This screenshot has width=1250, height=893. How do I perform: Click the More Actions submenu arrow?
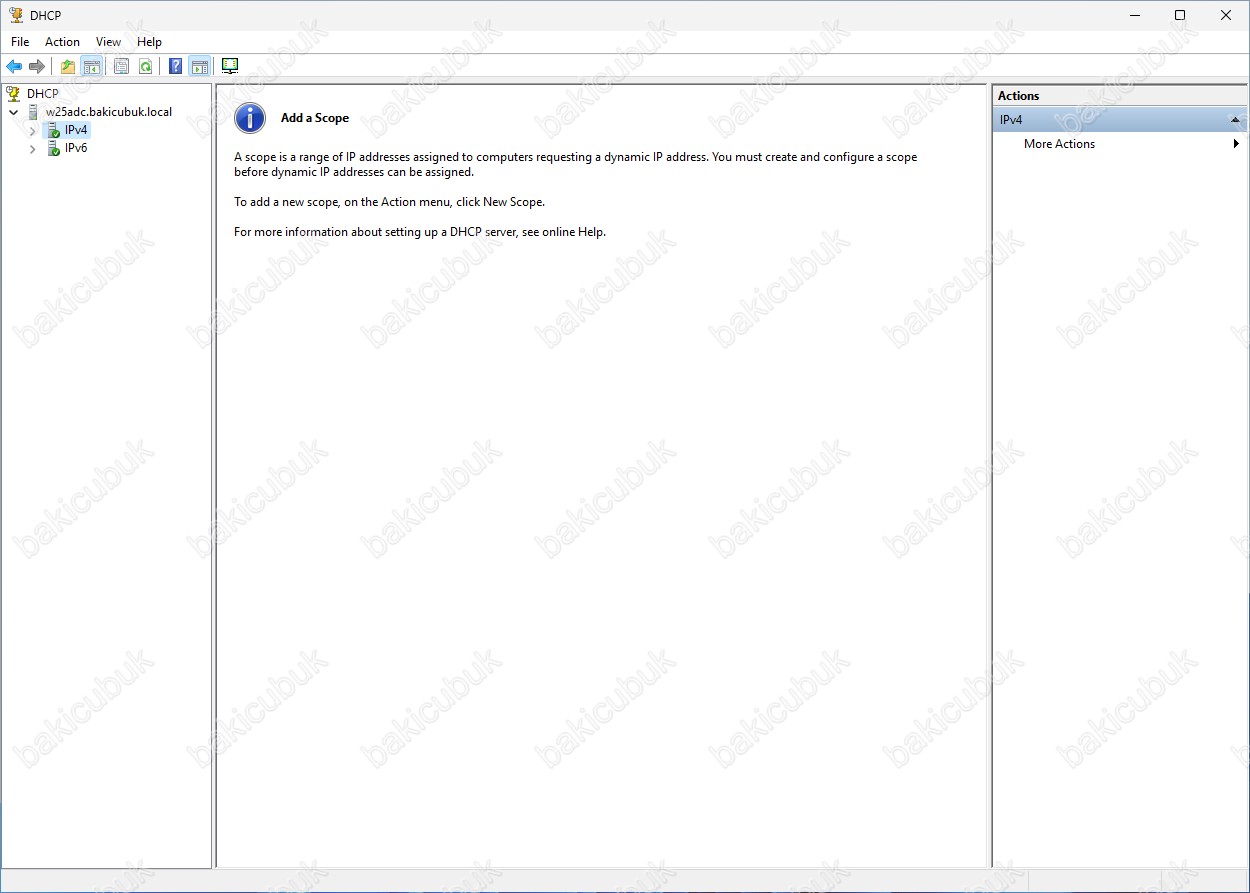coord(1236,144)
